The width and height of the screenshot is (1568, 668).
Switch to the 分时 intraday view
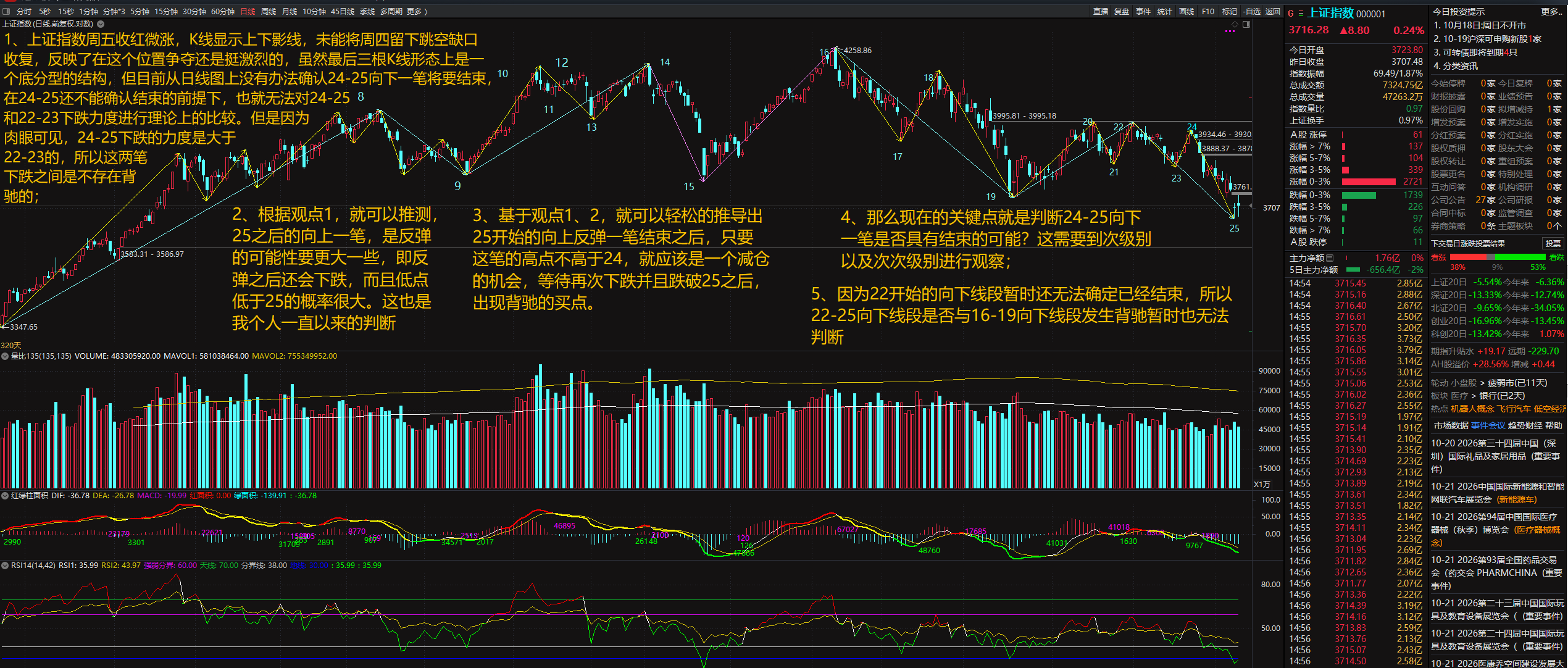[24, 11]
